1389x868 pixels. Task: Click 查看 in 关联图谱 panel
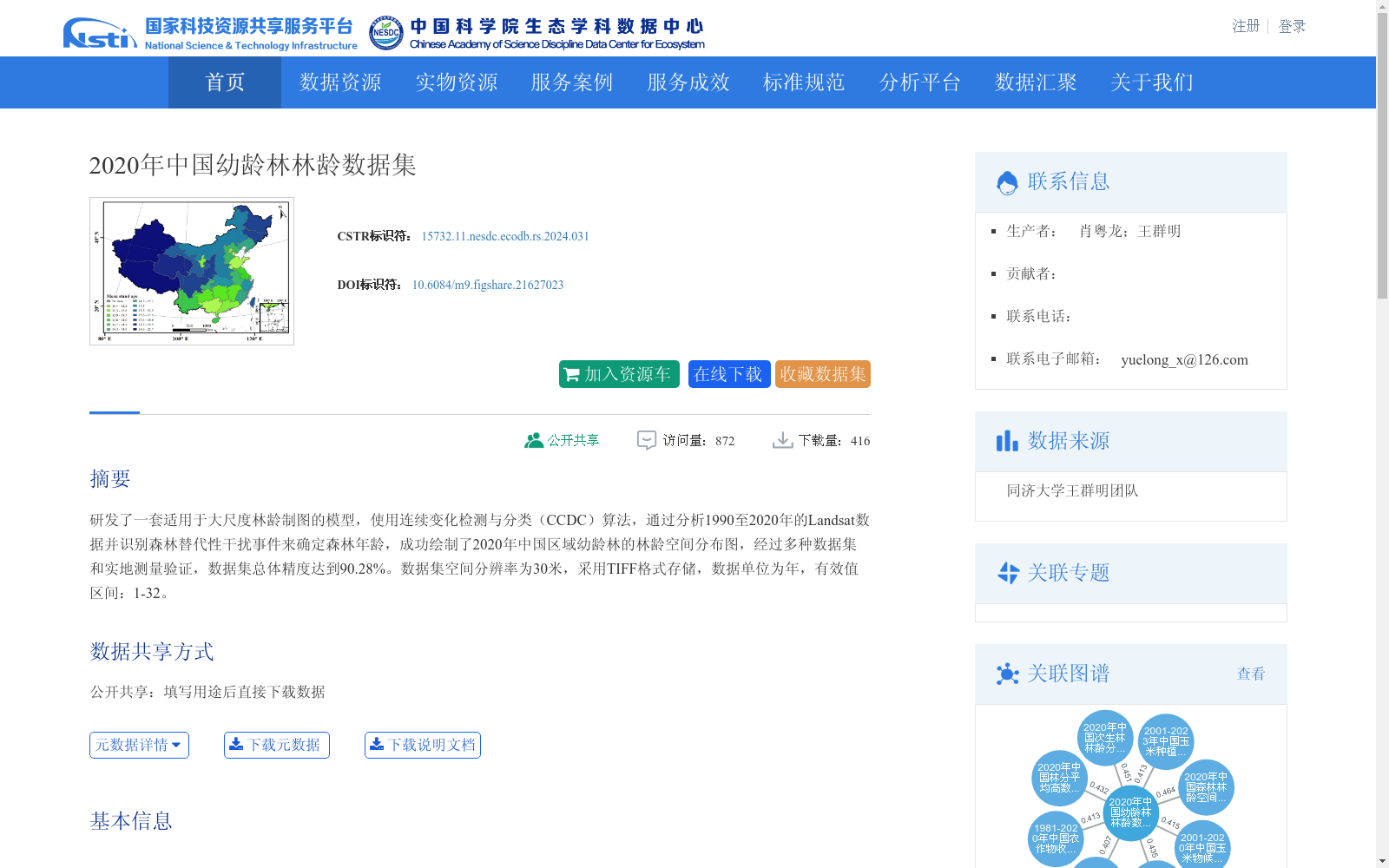click(x=1251, y=674)
